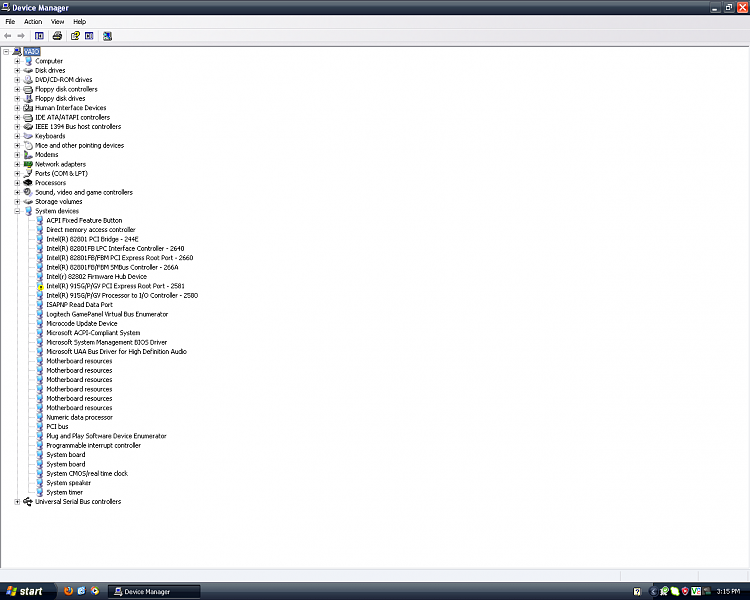Click the toolbar icon right of Properties

tap(89, 36)
